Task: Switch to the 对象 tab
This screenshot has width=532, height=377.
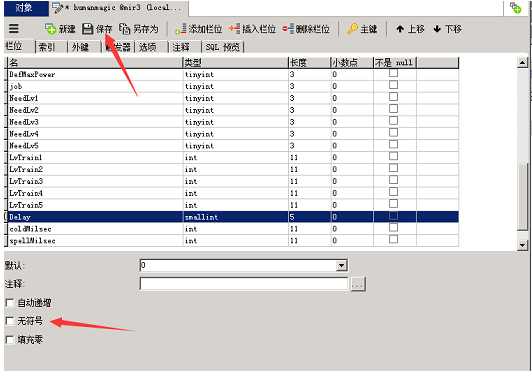Action: pos(26,8)
